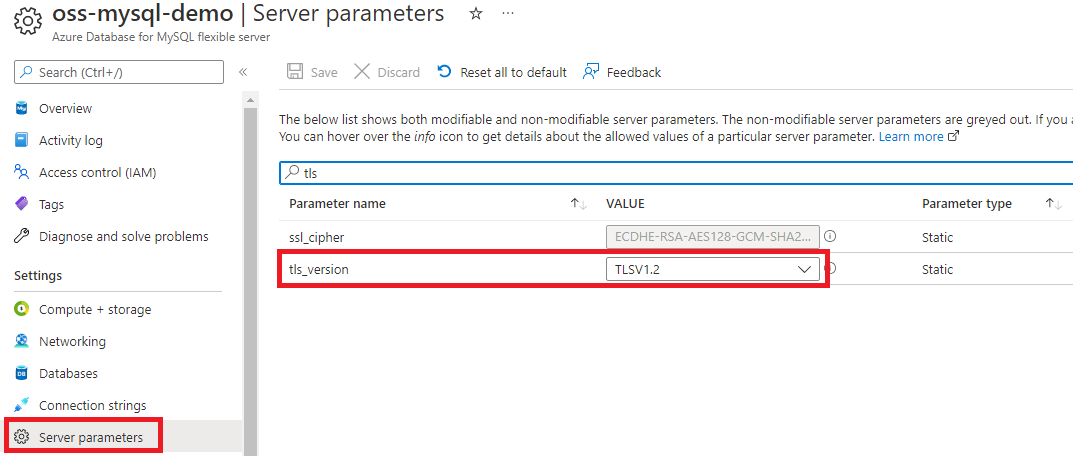This screenshot has width=1073, height=456.
Task: Click the info icon next to ssl_cipher
Action: (x=830, y=236)
